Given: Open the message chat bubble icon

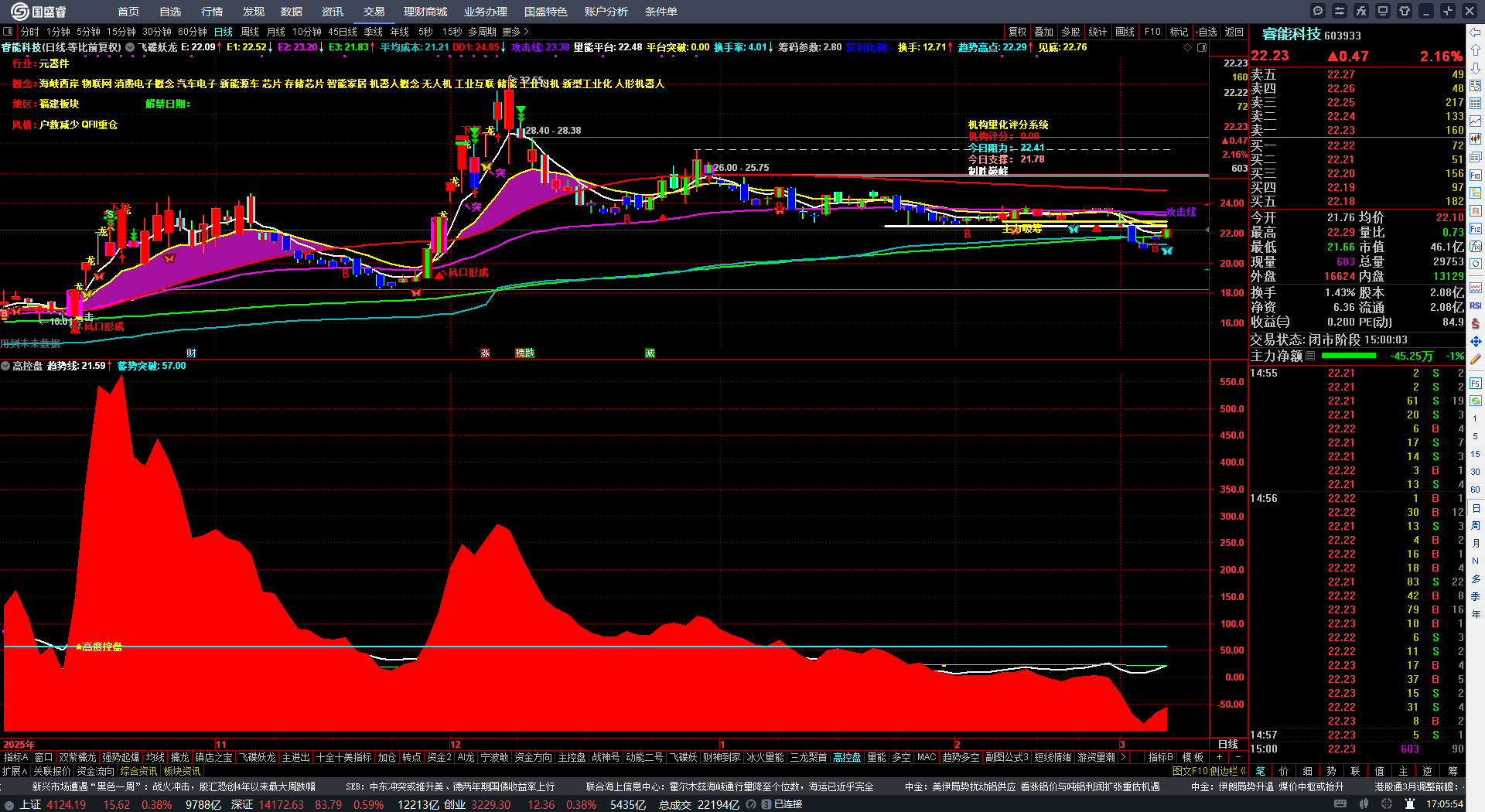Looking at the screenshot, I should point(1318,11).
